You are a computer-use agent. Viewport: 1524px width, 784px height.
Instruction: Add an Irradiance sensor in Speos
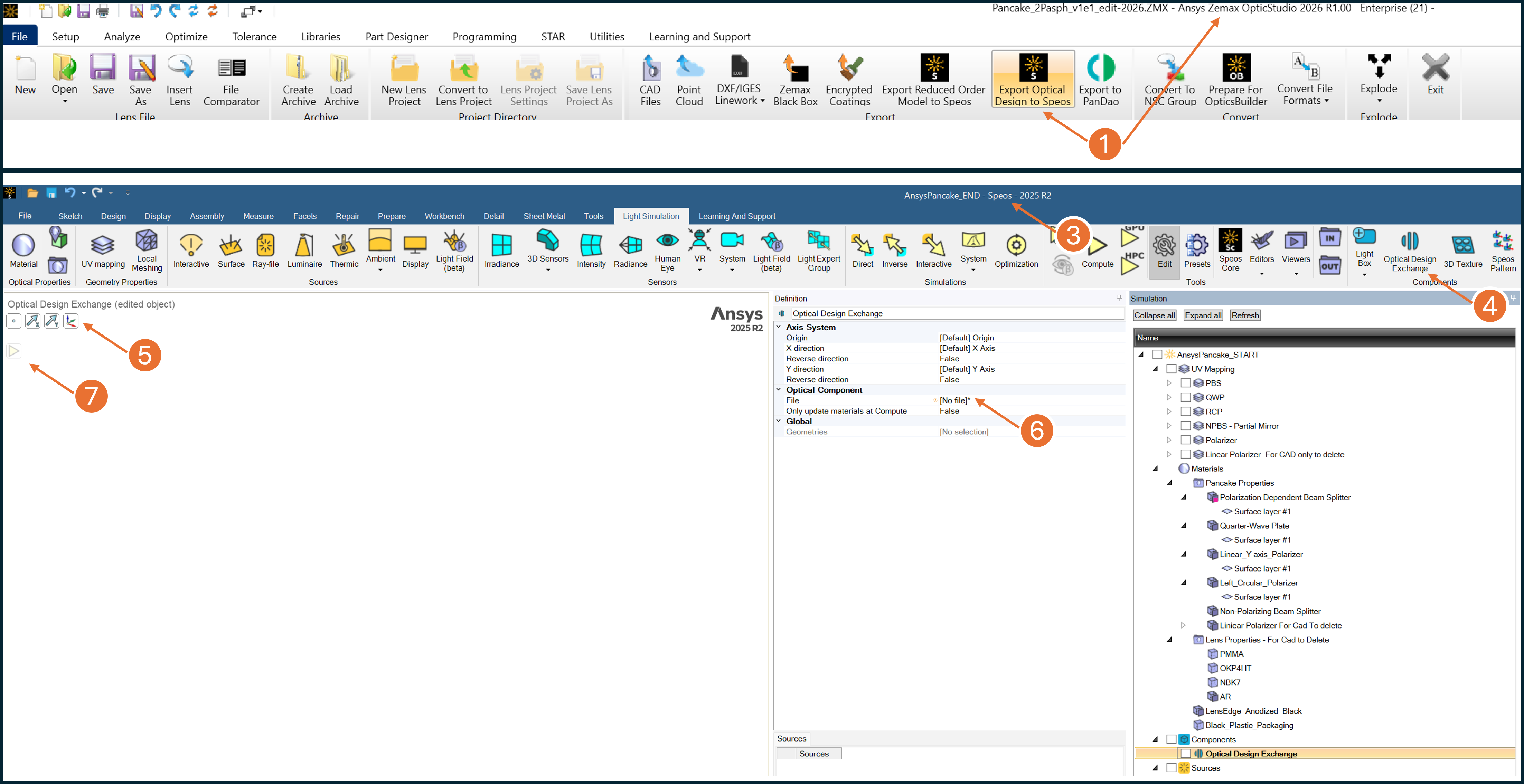point(502,250)
